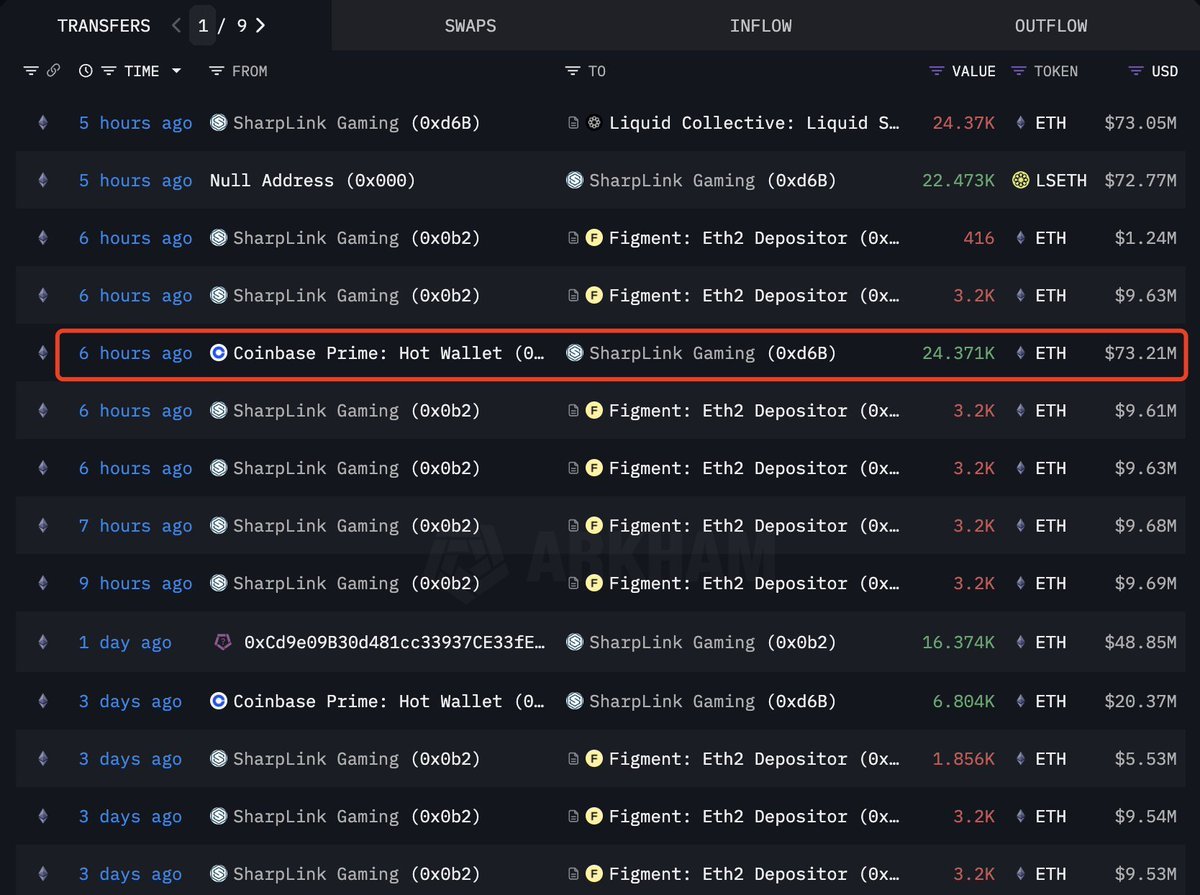
Task: Click Coinbase logo in $20.37M row
Action: [x=218, y=702]
